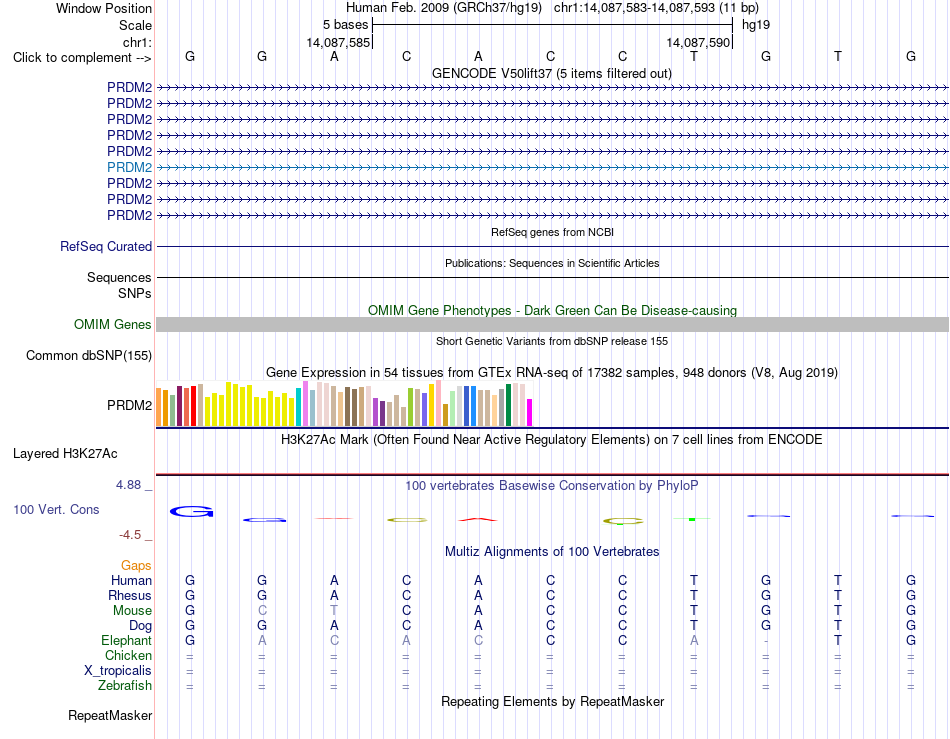Click the 4.88 PhyloP maximum value
The height and width of the screenshot is (739, 950).
(128, 485)
